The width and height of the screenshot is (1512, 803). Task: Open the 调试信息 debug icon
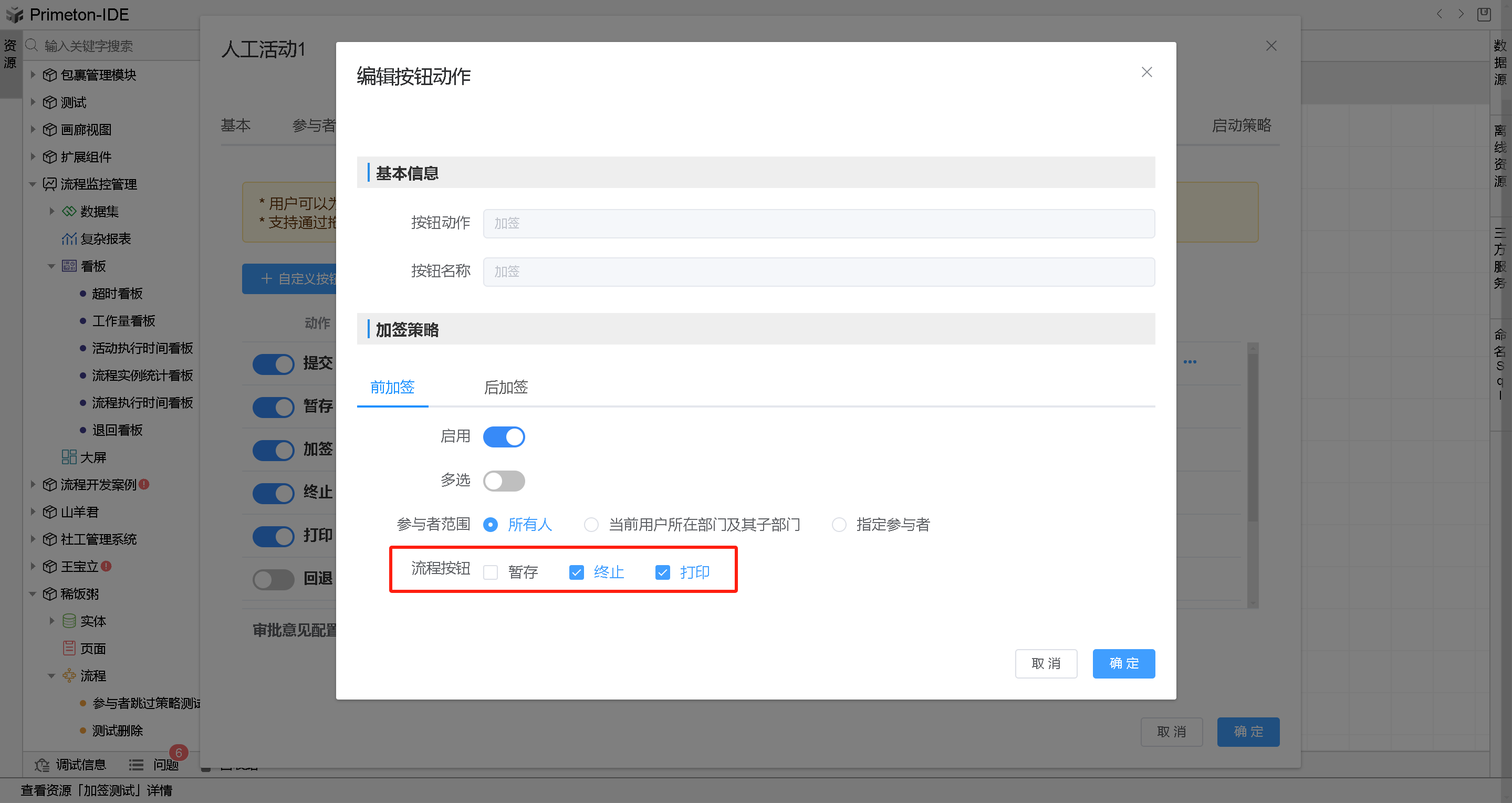pos(42,765)
